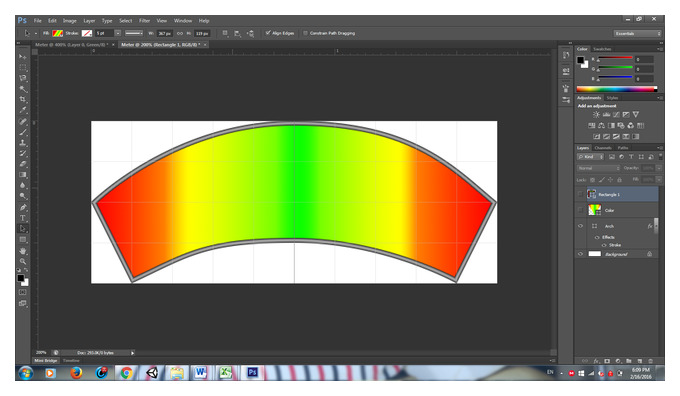The image size is (680, 396).
Task: Select the Zoom tool
Action: [23, 261]
